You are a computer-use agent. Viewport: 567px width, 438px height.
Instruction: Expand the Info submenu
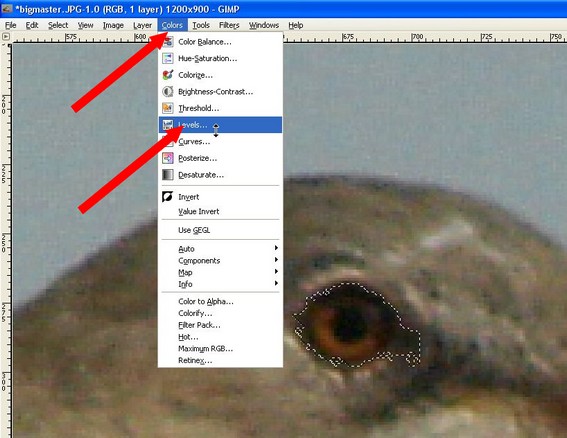(x=220, y=284)
